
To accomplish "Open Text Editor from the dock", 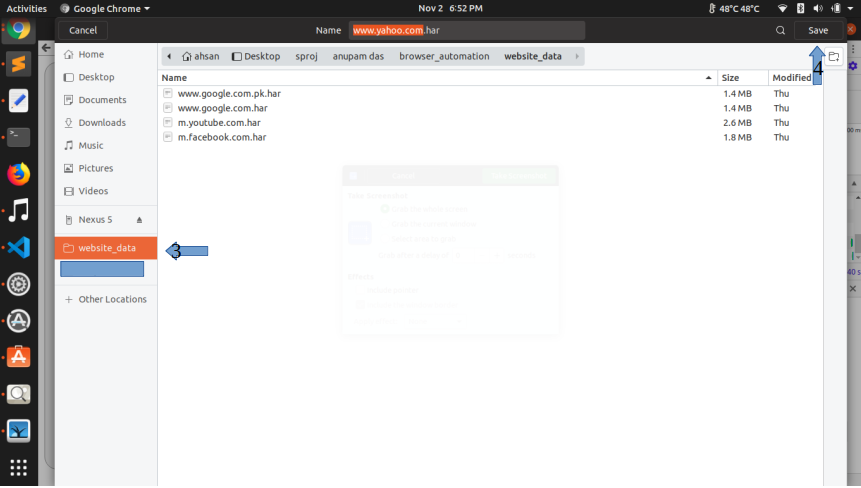I will coord(18,101).
